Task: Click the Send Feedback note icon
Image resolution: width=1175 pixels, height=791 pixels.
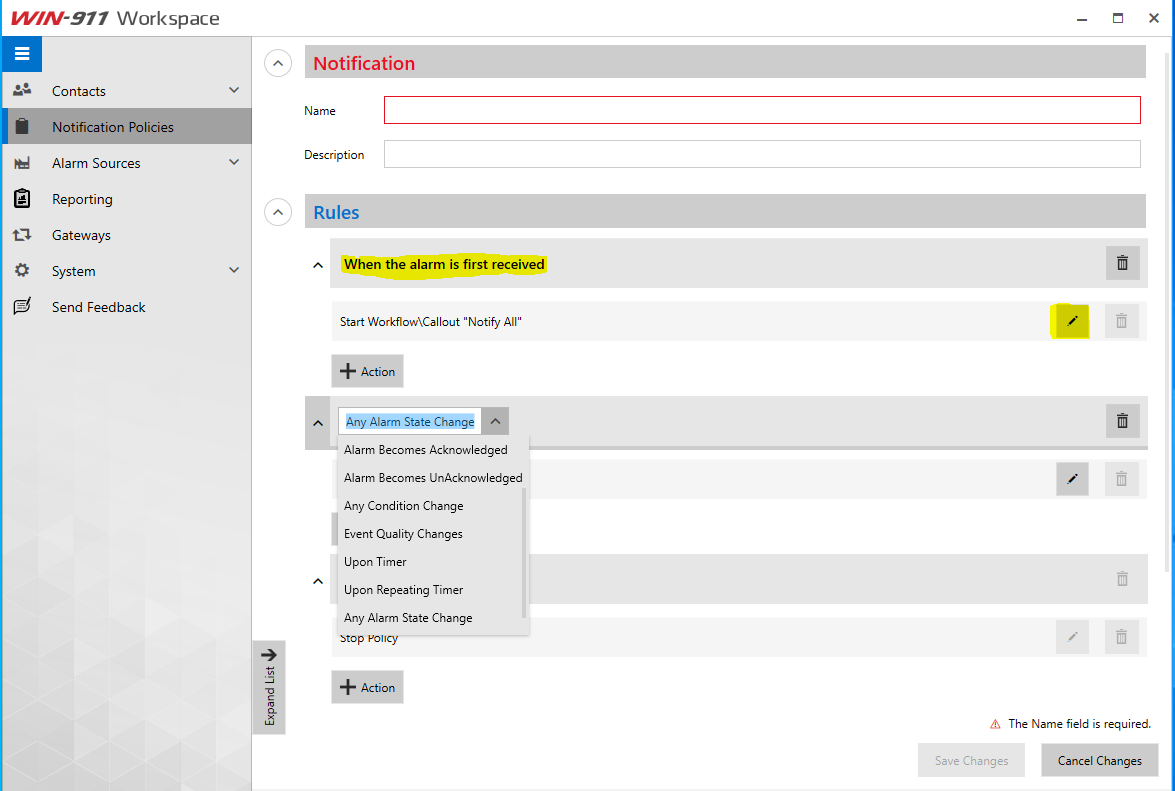Action: click(x=22, y=306)
